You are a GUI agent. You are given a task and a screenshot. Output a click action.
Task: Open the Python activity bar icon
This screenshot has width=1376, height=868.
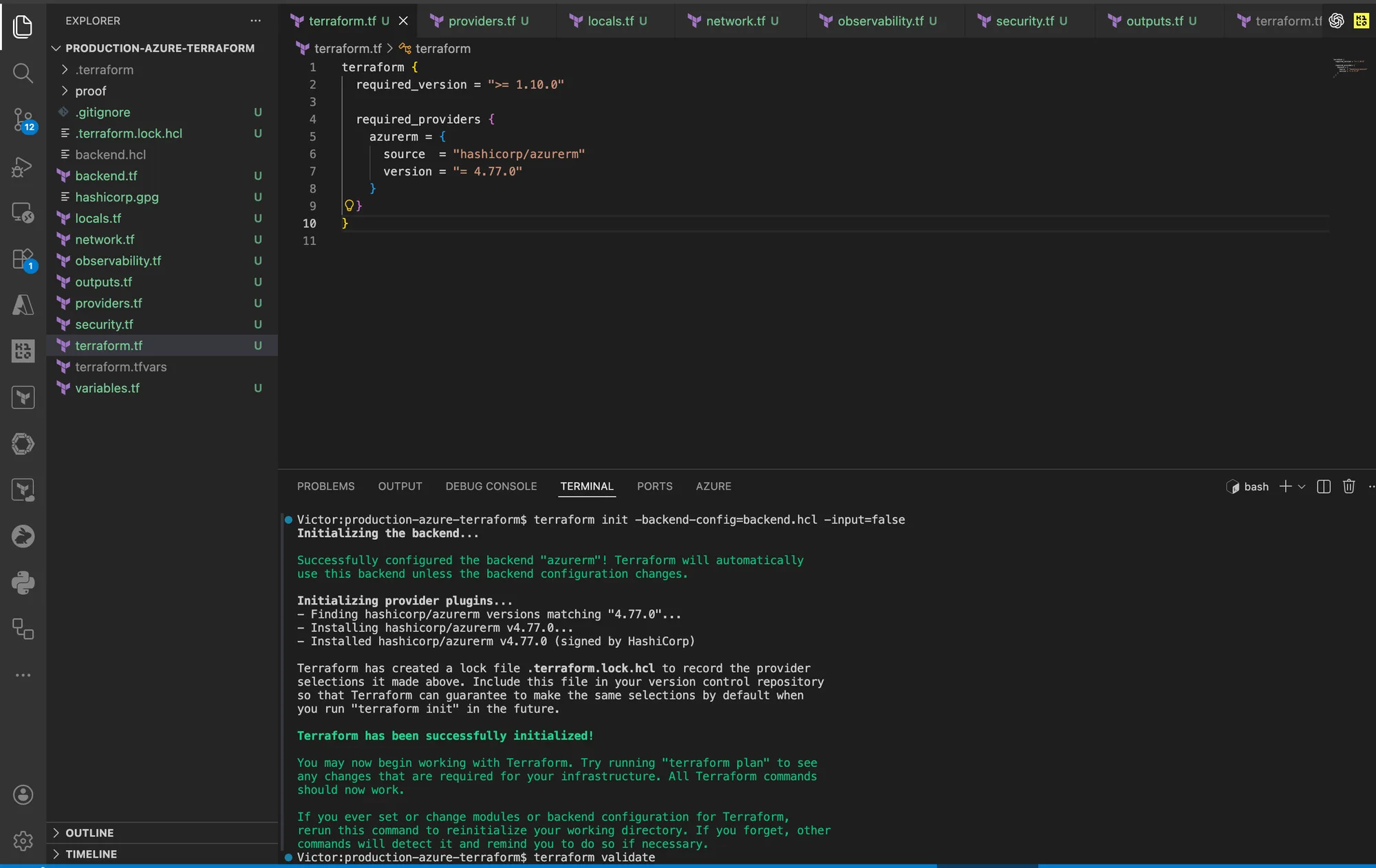pos(23,583)
